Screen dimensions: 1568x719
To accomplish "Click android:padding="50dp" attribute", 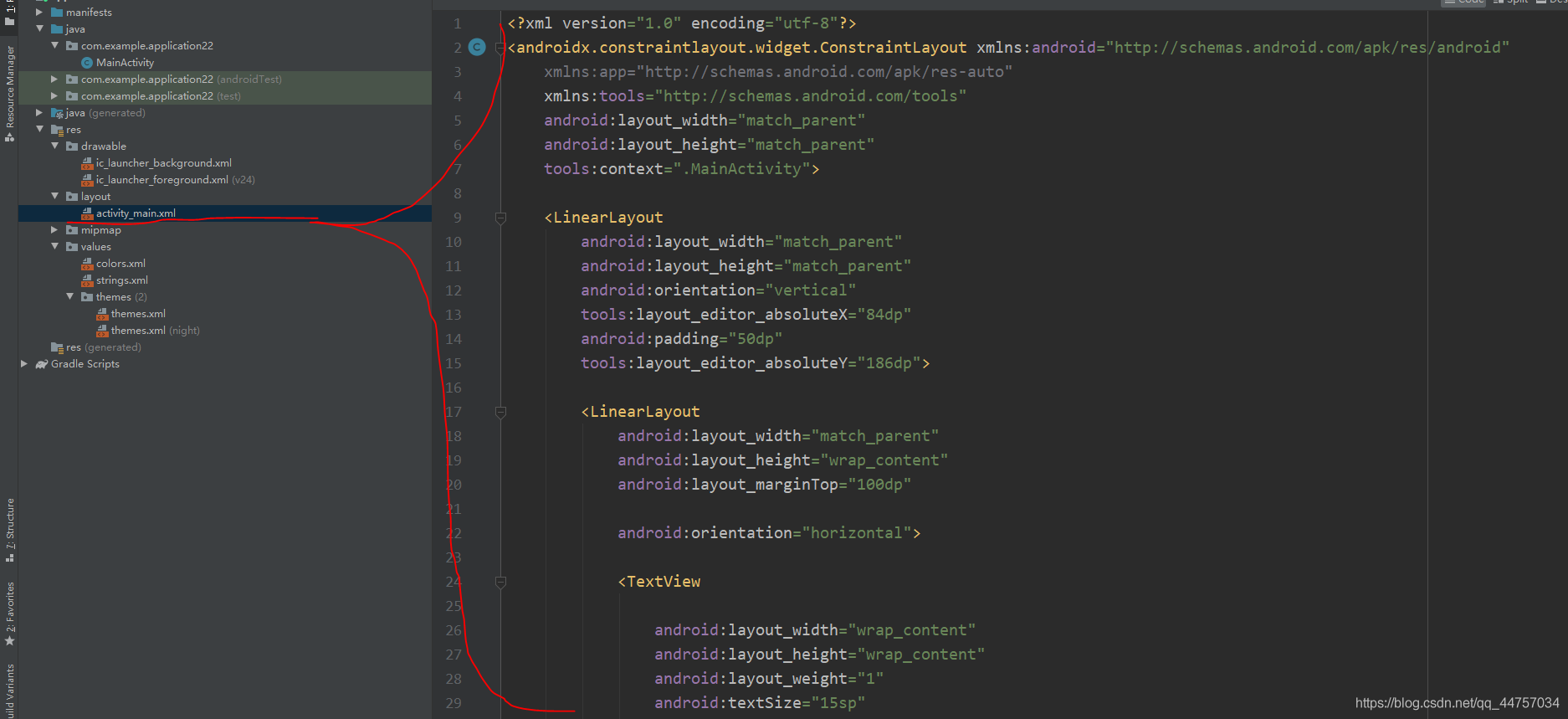I will (681, 339).
